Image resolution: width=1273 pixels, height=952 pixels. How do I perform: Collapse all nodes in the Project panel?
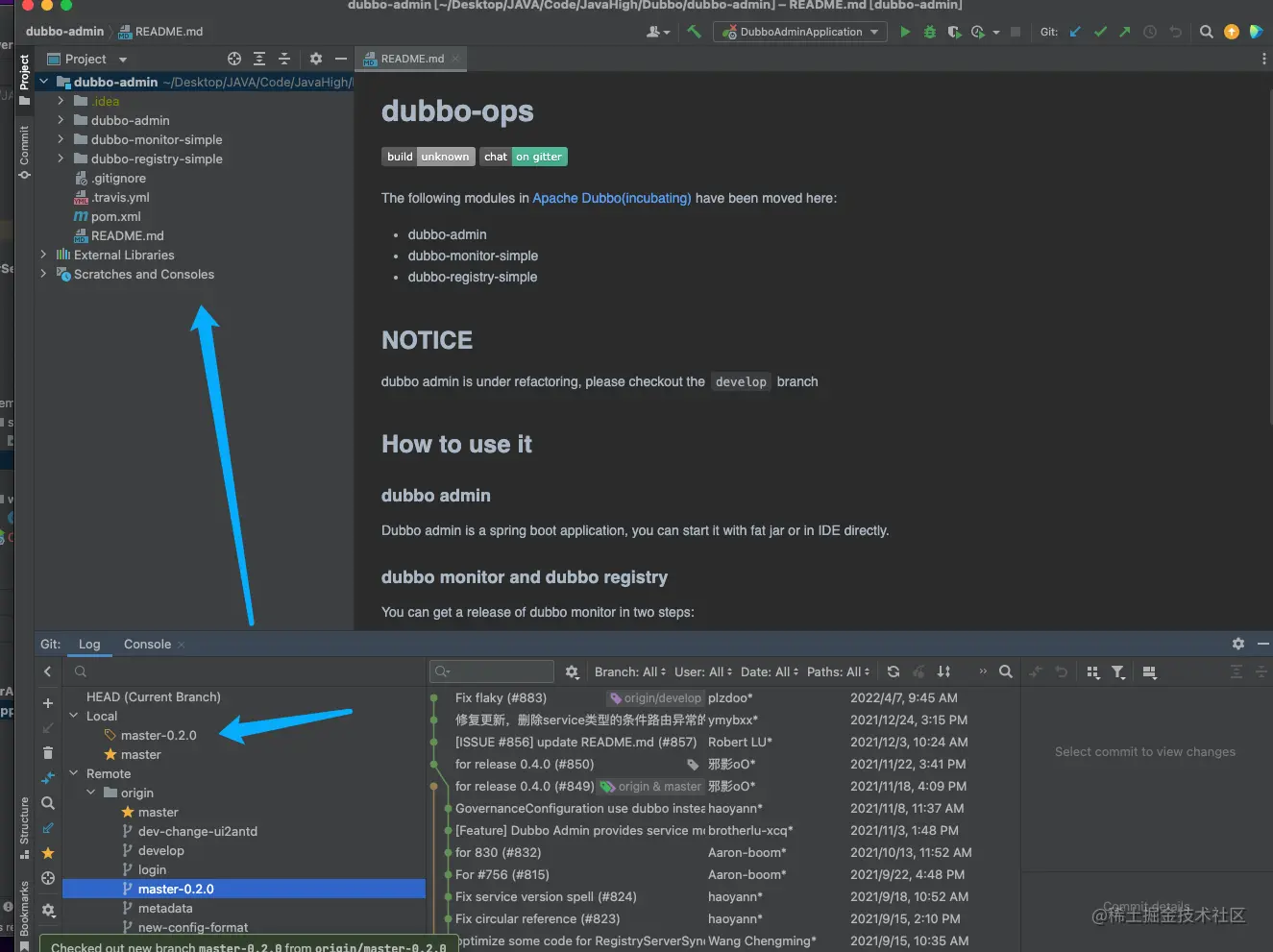pos(284,59)
